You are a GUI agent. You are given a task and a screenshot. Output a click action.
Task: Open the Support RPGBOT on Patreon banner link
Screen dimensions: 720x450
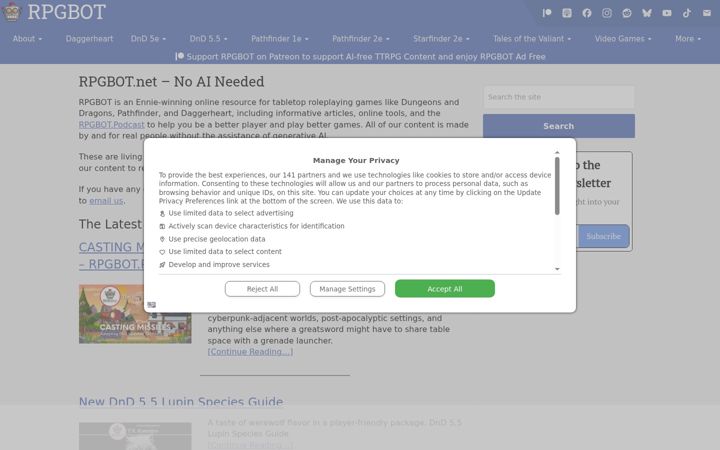tap(360, 57)
